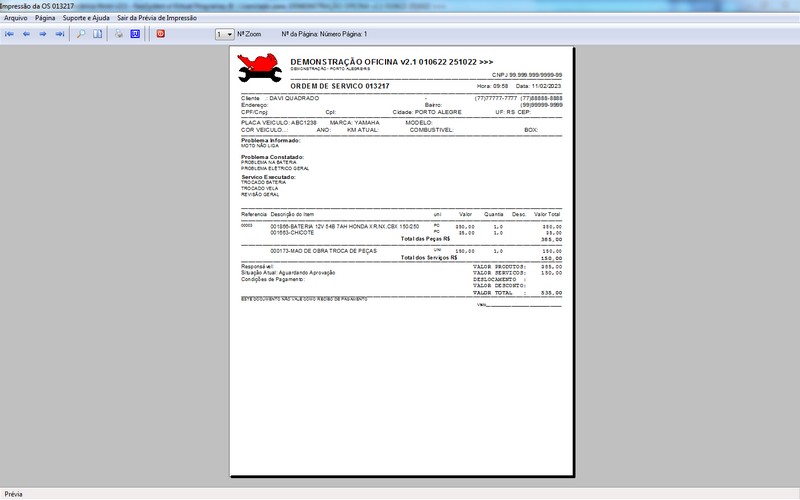The width and height of the screenshot is (800, 500).
Task: Click the TROCADO VELA line
Action: click(x=260, y=189)
